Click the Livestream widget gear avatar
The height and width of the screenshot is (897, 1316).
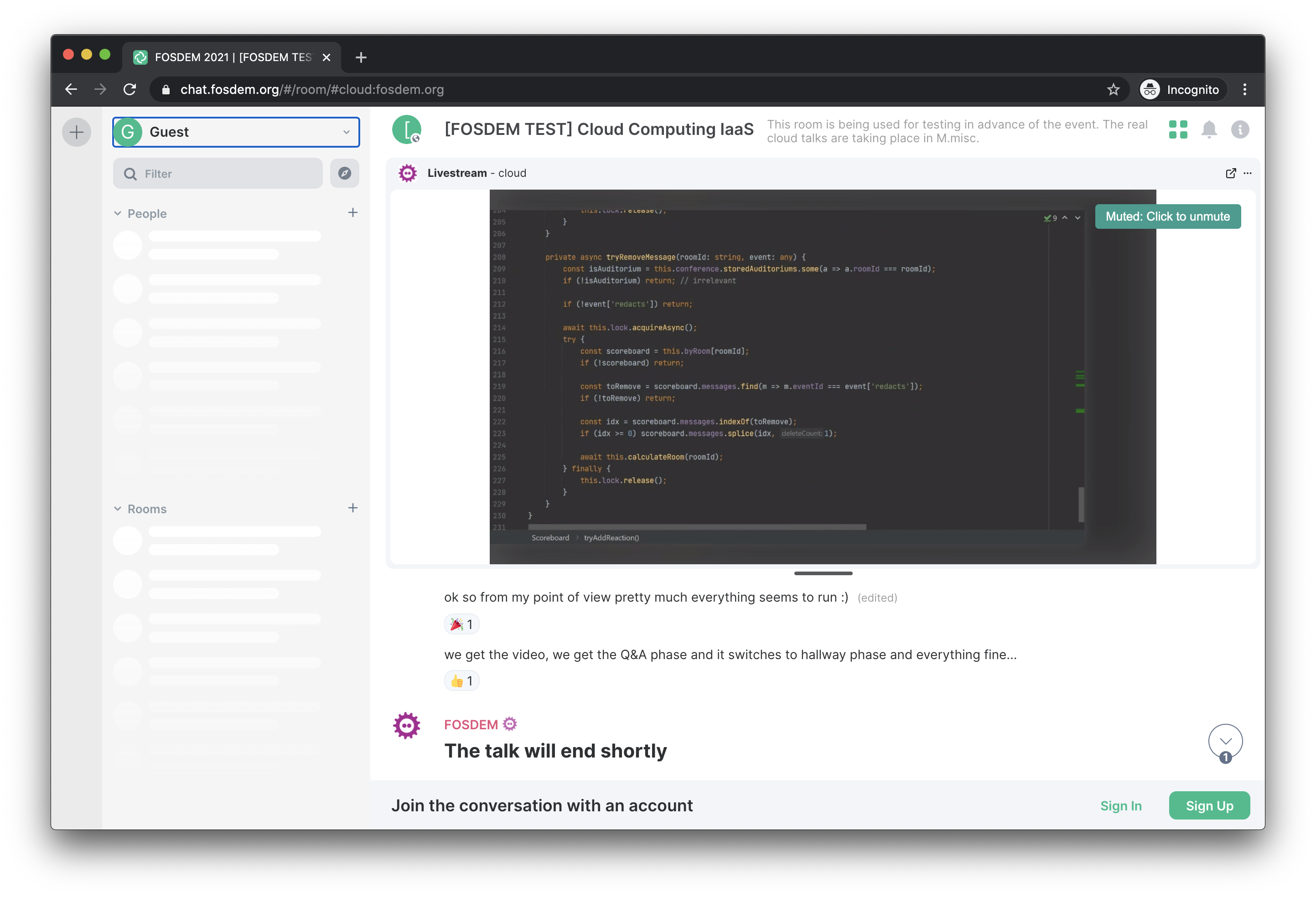[x=408, y=173]
